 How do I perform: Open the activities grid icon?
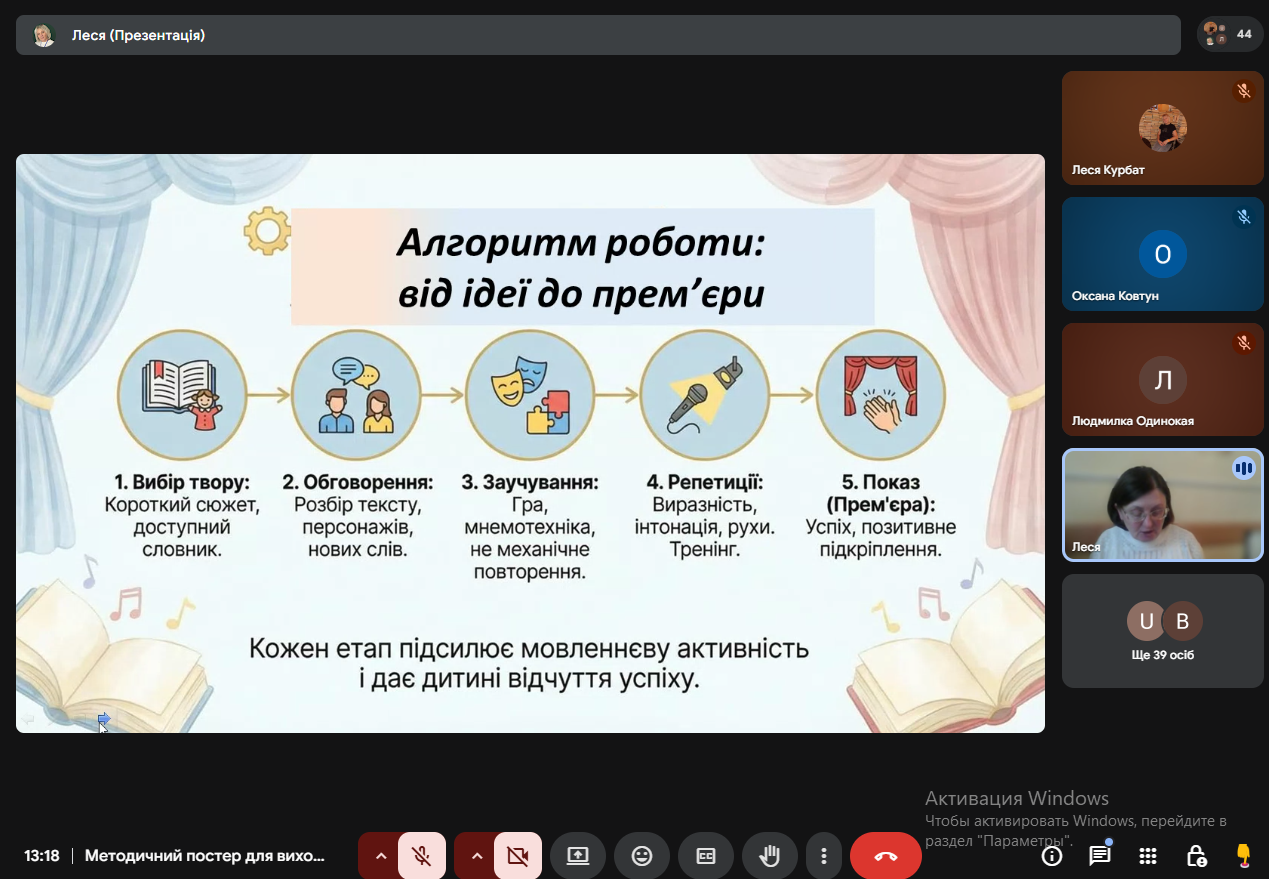[x=1147, y=856]
